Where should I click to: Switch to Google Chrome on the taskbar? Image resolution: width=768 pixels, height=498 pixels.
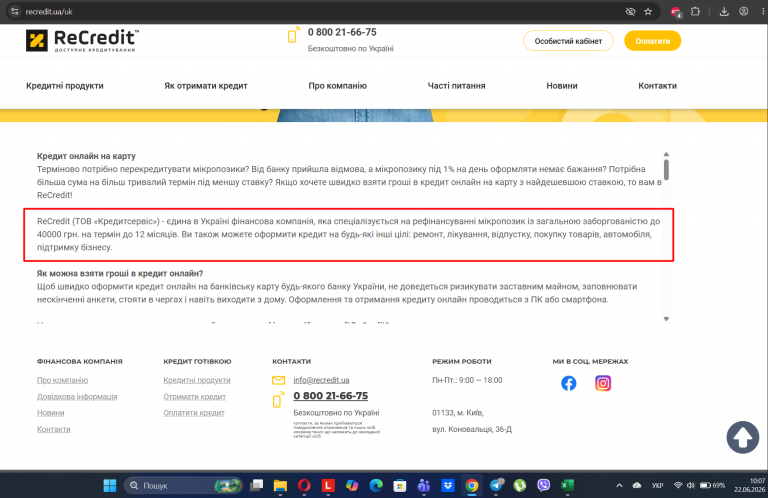pyautogui.click(x=472, y=485)
